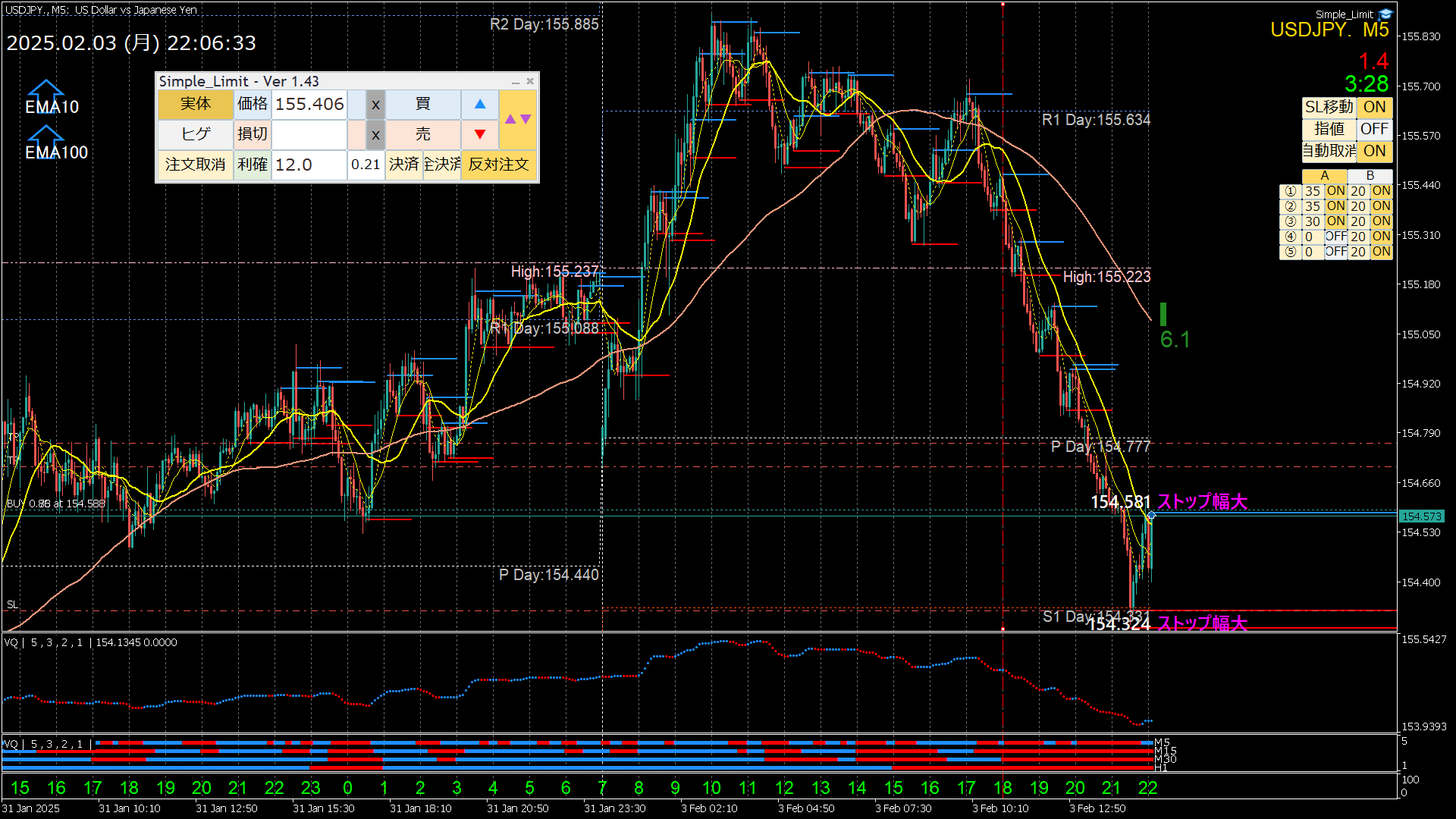Toggle the 自動取消 ON switch
1456x819 pixels.
1374,151
